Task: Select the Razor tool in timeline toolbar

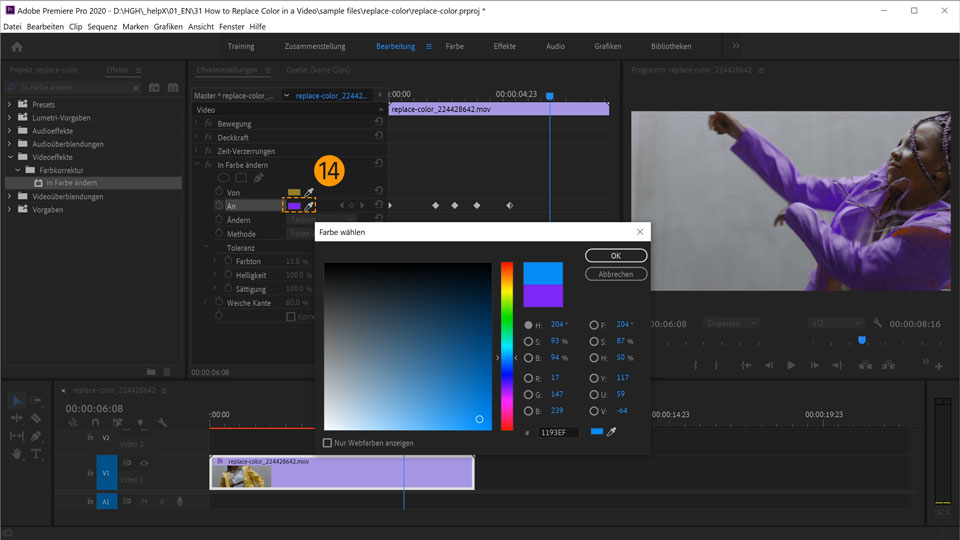Action: pos(36,418)
